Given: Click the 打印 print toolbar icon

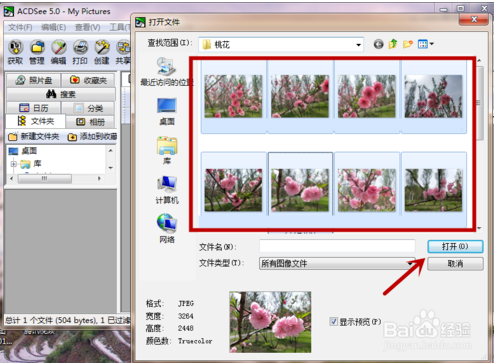Looking at the screenshot, I should click(x=80, y=52).
